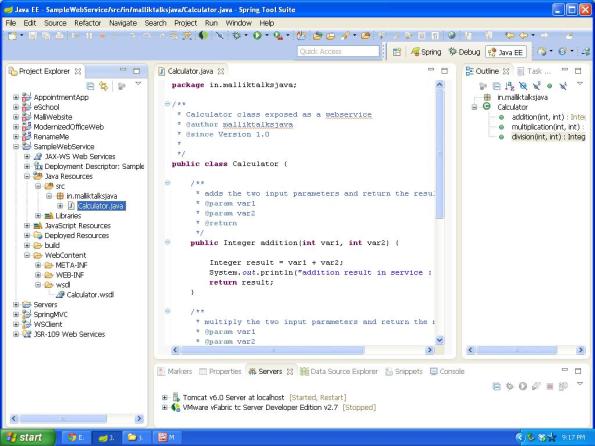Open the Project Explorer View Menu triangle
The height and width of the screenshot is (446, 595).
pyautogui.click(x=138, y=84)
